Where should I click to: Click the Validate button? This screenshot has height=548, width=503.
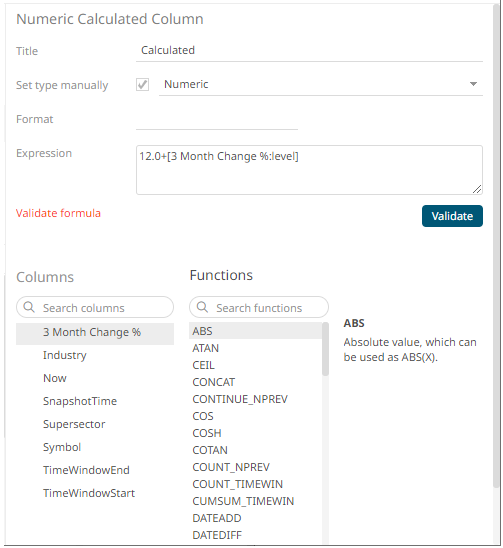point(452,216)
